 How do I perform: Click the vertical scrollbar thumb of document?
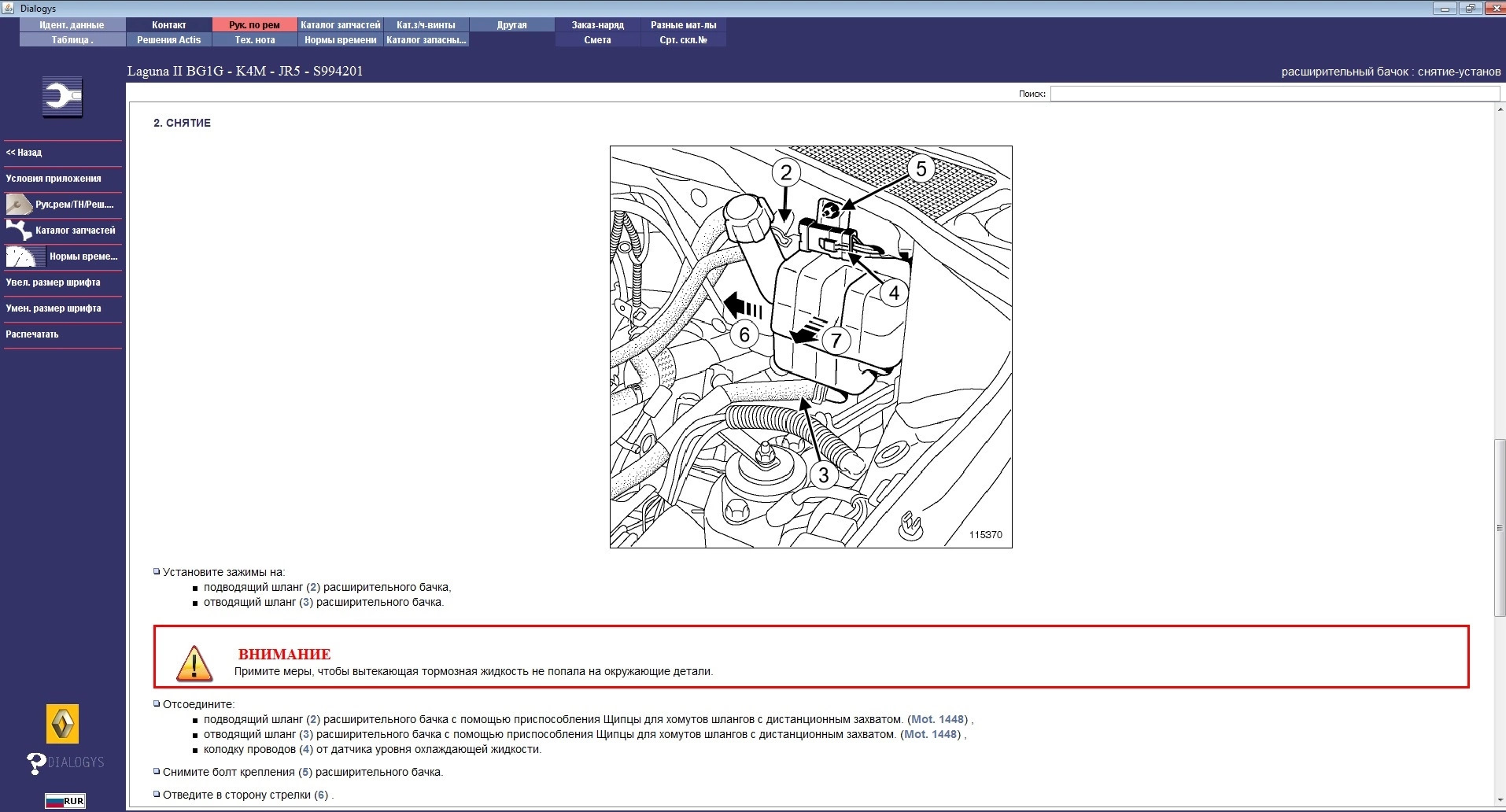(1500, 528)
